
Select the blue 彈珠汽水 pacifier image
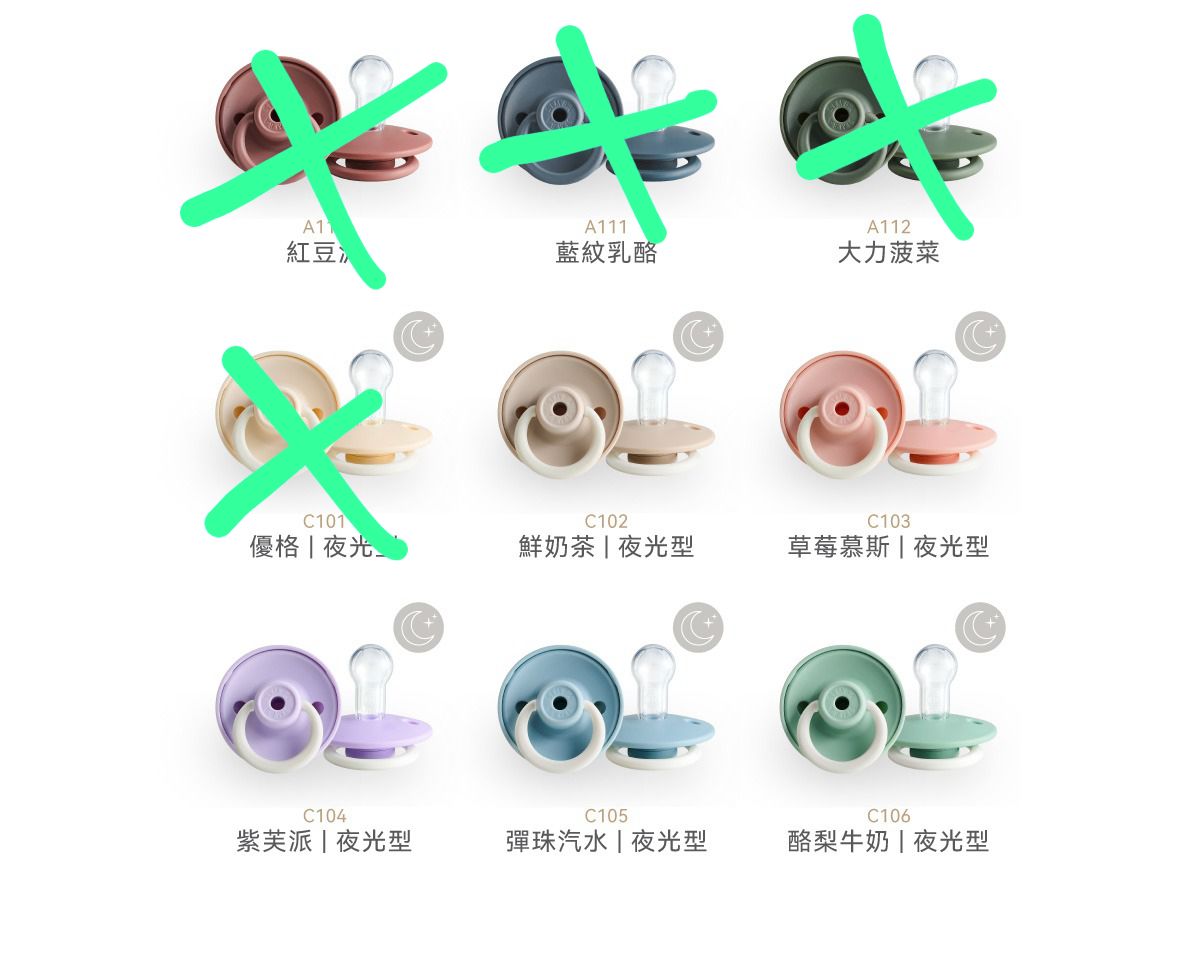(606, 708)
